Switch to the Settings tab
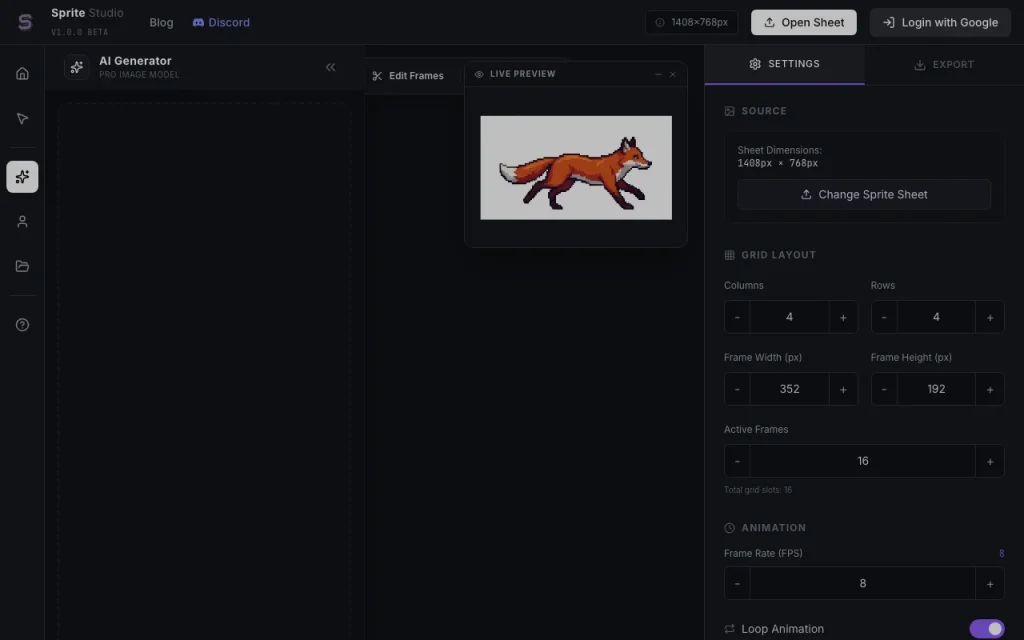Image resolution: width=1024 pixels, height=640 pixels. tap(784, 64)
